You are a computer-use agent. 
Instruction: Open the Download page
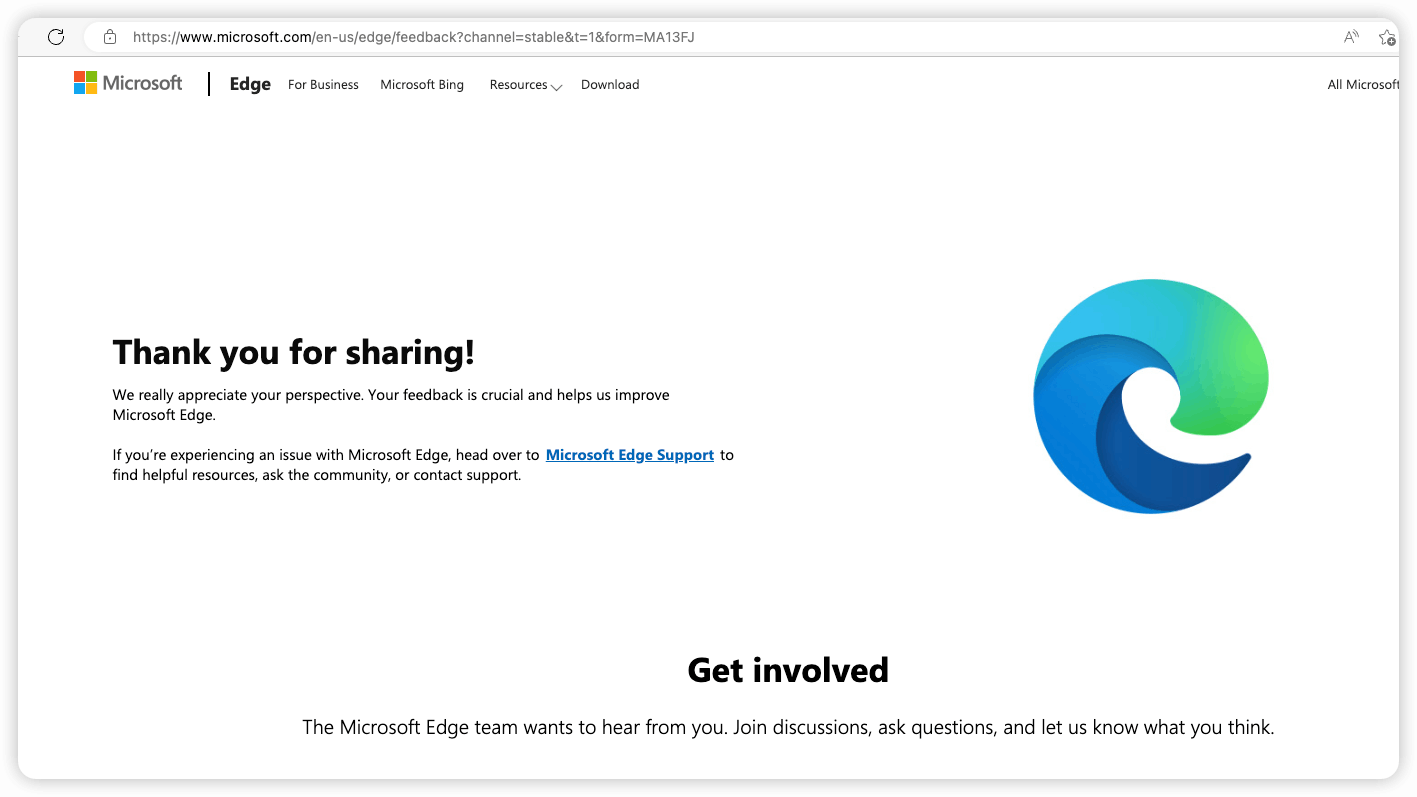[x=610, y=85]
